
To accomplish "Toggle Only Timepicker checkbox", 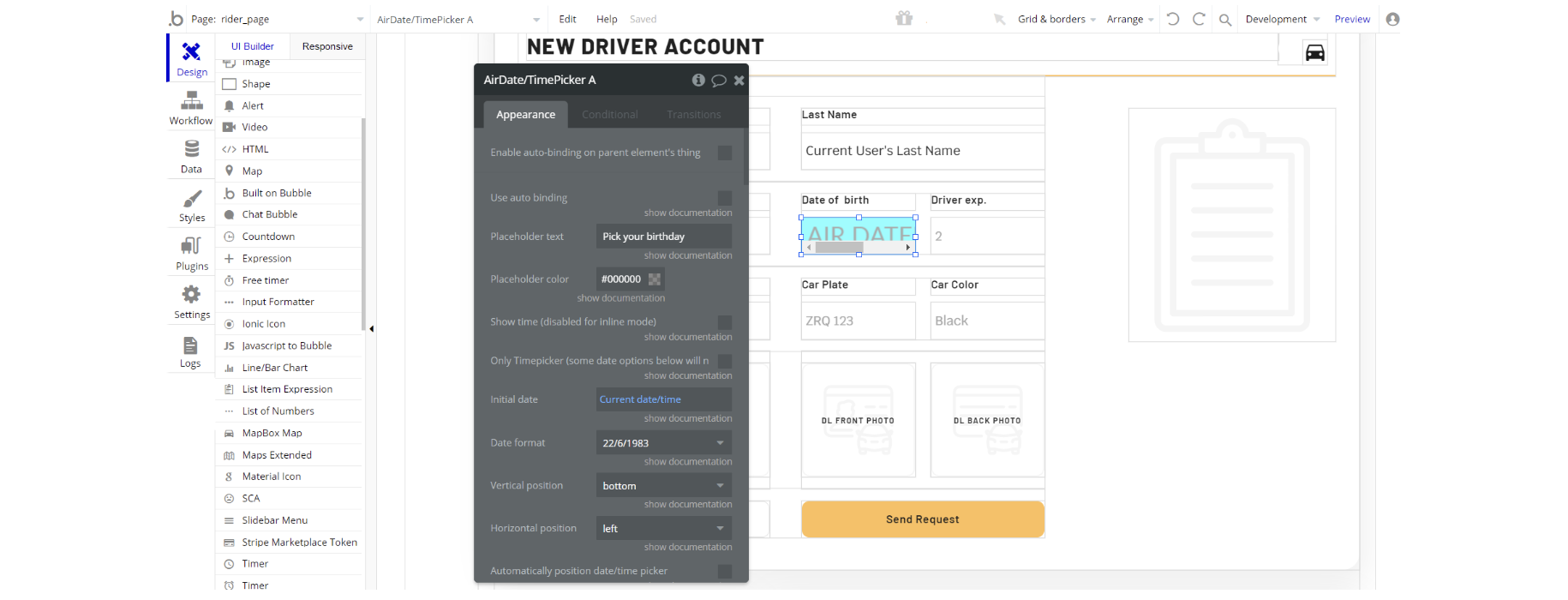I will click(725, 361).
